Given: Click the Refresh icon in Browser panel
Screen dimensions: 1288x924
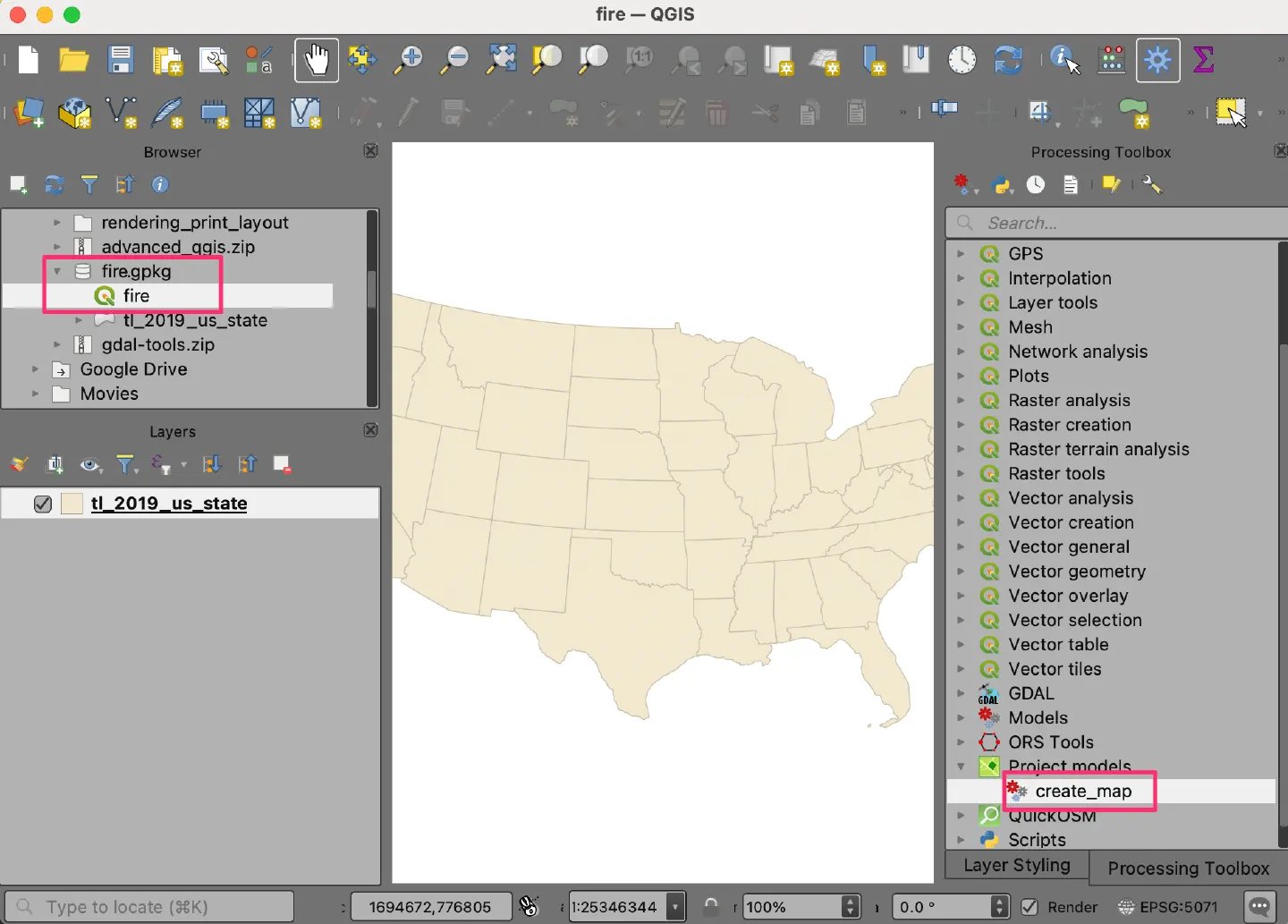Looking at the screenshot, I should click(55, 184).
